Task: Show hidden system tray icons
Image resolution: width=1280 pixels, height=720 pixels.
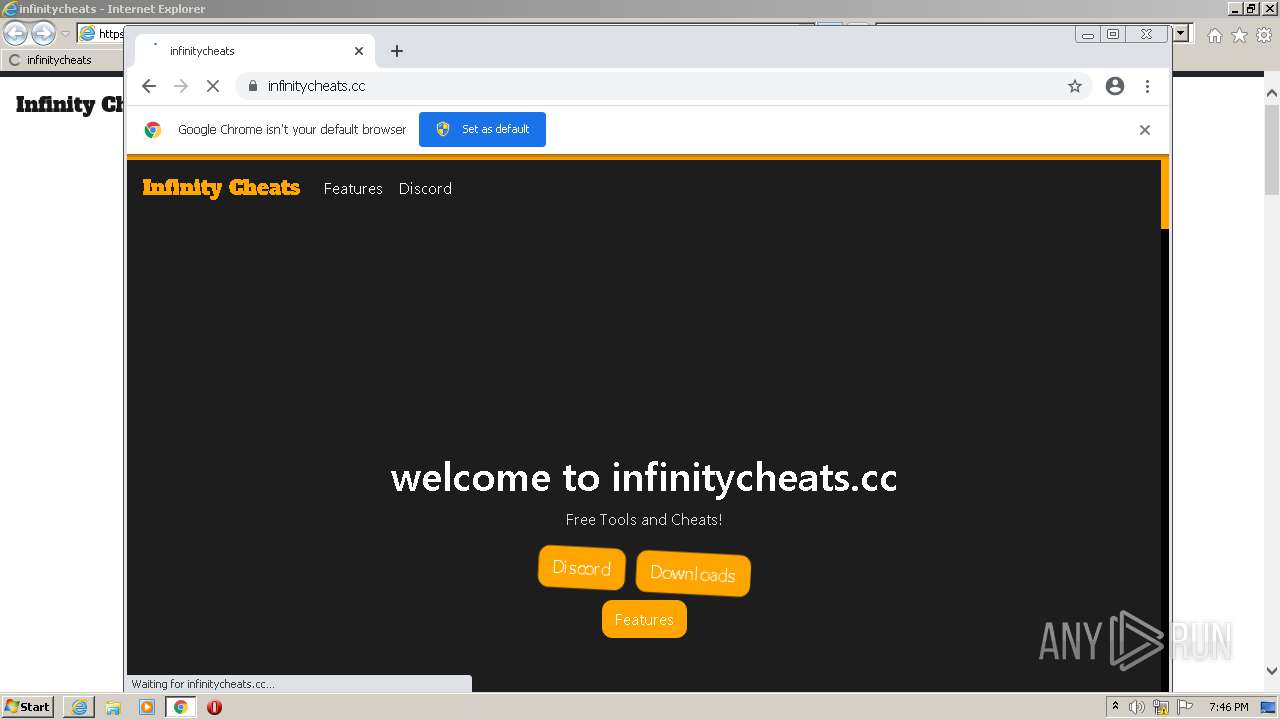Action: [1115, 707]
